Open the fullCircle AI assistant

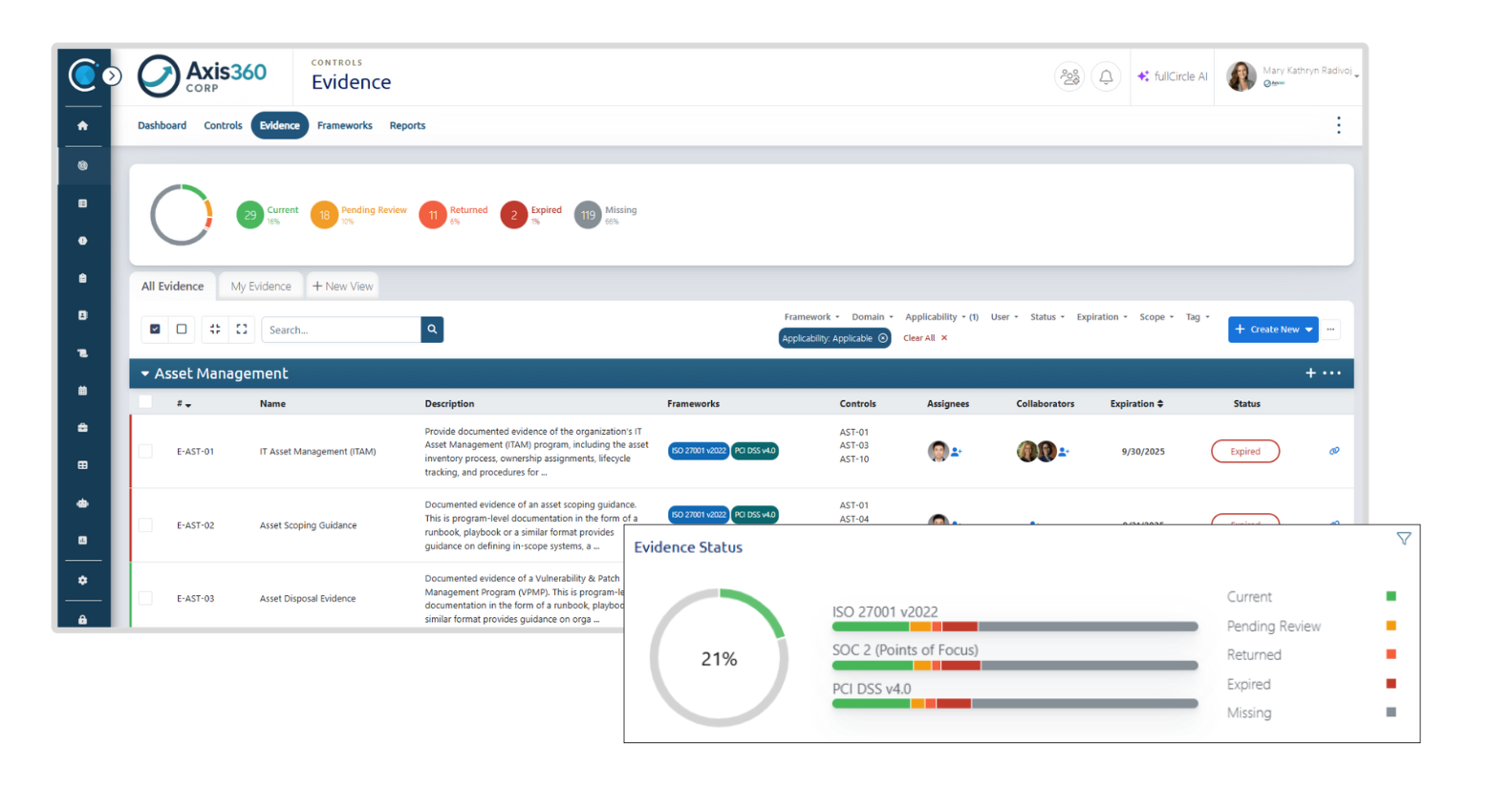pyautogui.click(x=1173, y=76)
